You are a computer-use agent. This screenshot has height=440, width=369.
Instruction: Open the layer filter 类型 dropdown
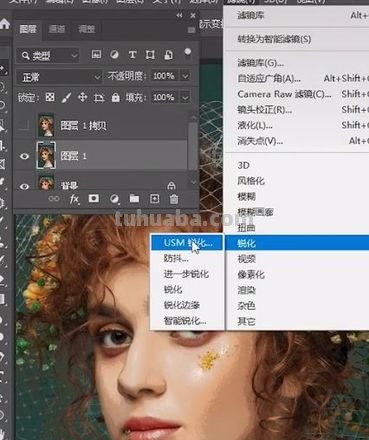point(48,55)
